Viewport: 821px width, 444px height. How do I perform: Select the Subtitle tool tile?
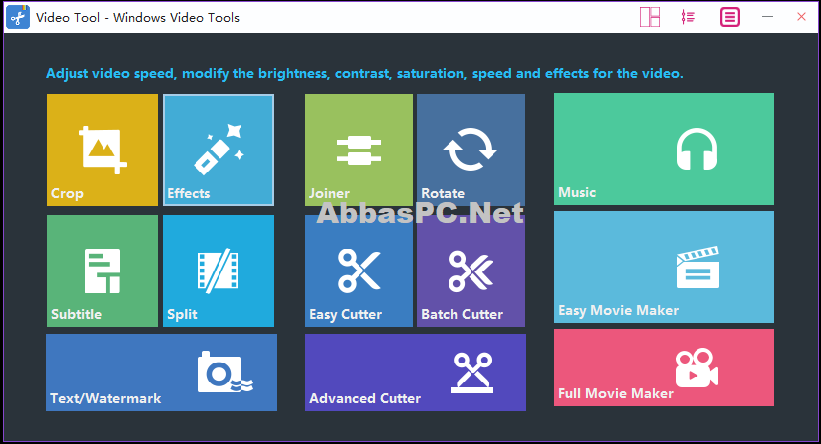click(102, 271)
